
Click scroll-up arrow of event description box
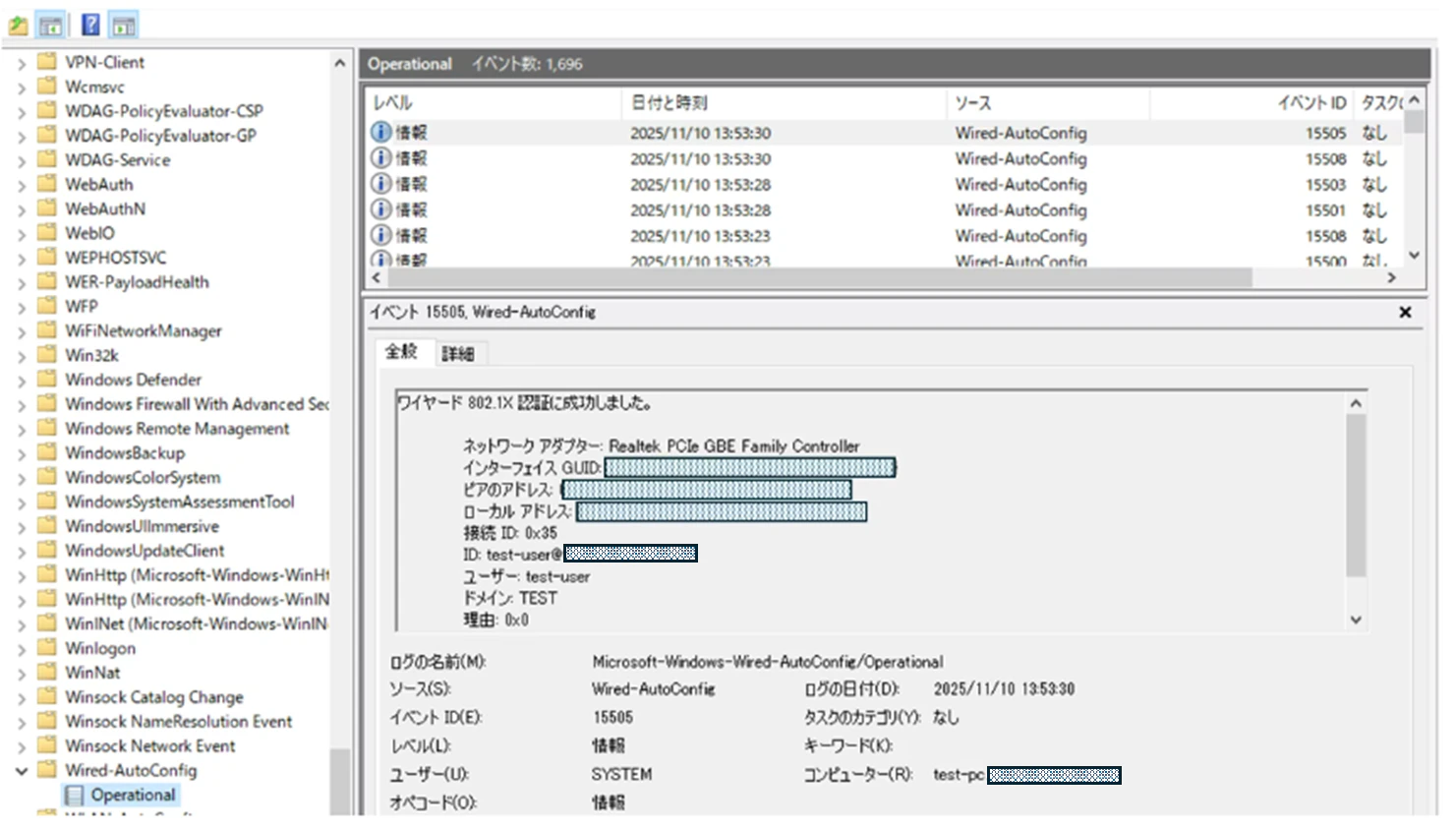pos(1356,403)
